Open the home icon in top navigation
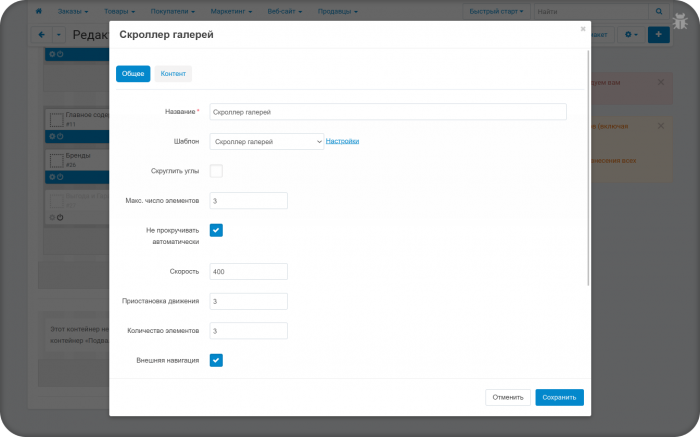Screen dimensions: 700x437 pos(39,11)
